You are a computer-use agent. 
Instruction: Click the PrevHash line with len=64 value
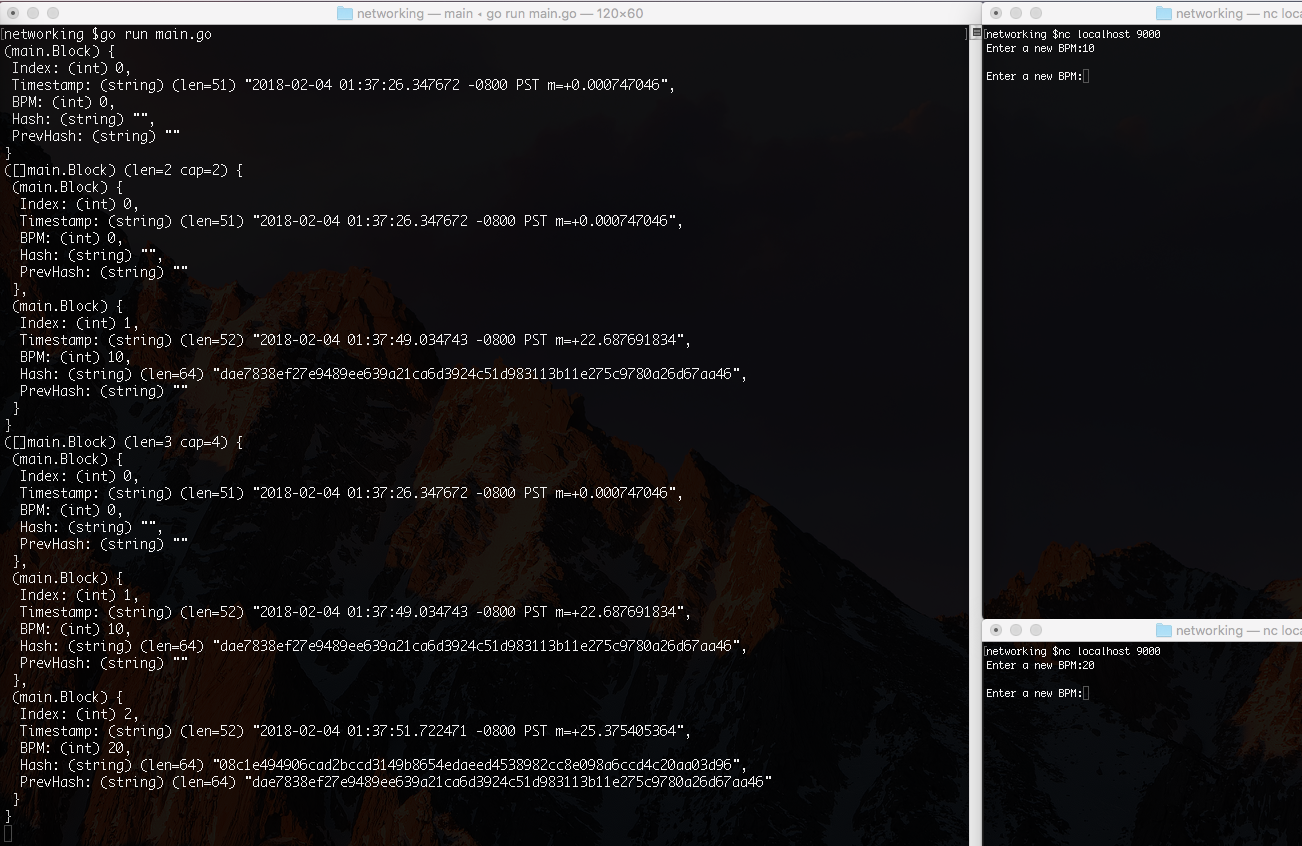[396, 782]
